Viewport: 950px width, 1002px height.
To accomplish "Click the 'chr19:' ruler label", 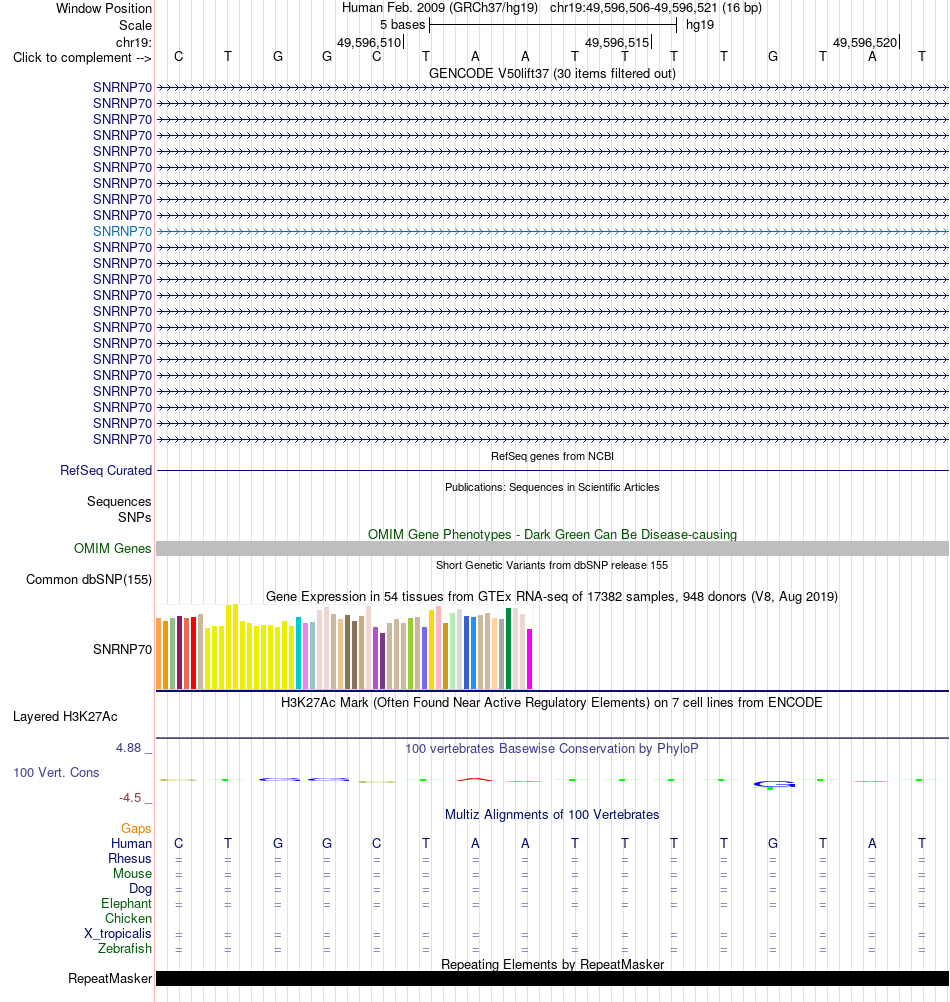I will click(134, 43).
